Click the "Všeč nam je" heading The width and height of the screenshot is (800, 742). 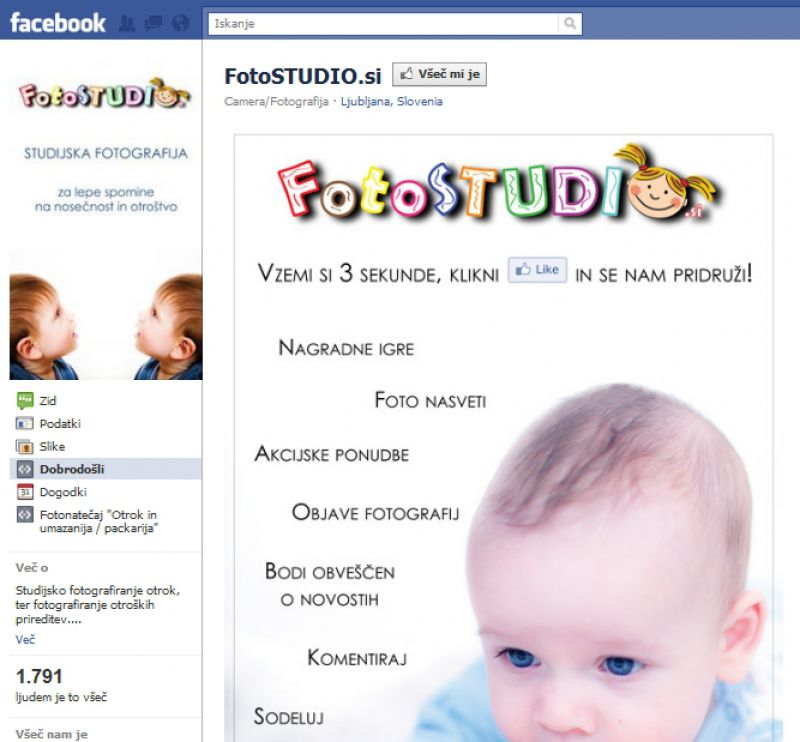52,734
